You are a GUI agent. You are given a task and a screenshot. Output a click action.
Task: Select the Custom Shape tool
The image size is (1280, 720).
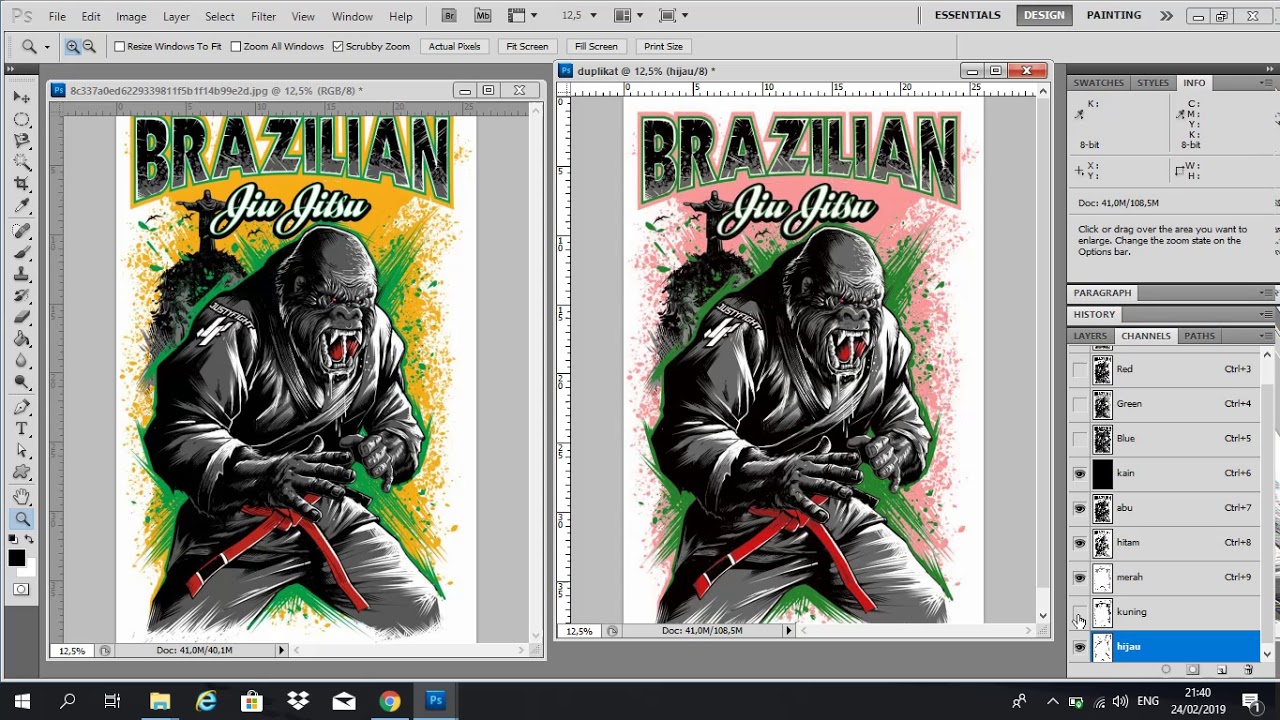pyautogui.click(x=22, y=472)
